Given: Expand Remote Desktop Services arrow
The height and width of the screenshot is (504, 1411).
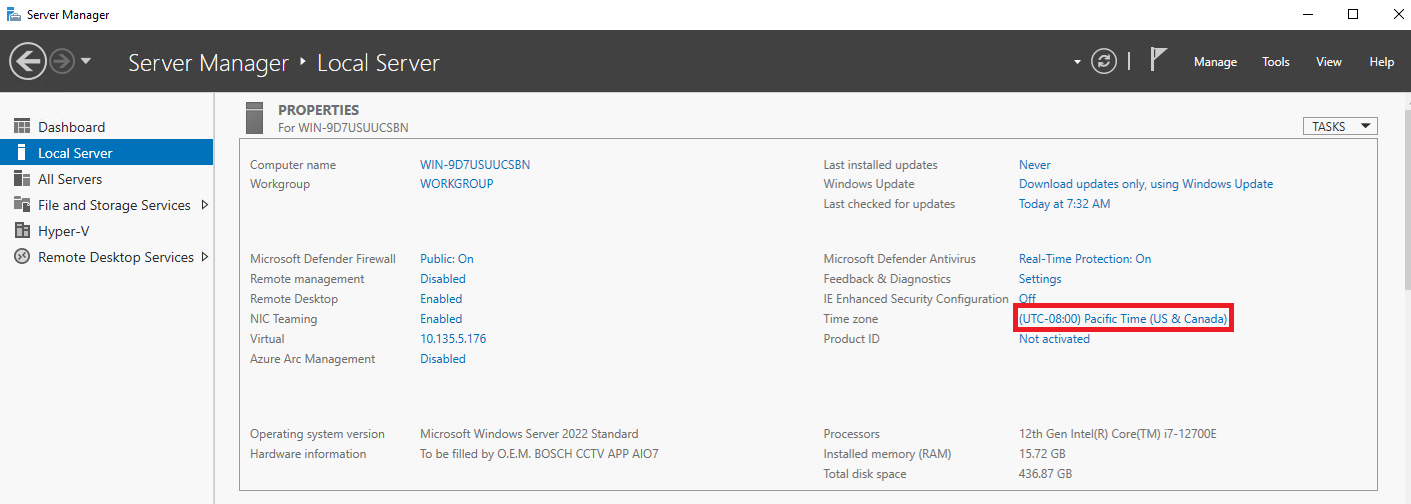Looking at the screenshot, I should [x=205, y=257].
